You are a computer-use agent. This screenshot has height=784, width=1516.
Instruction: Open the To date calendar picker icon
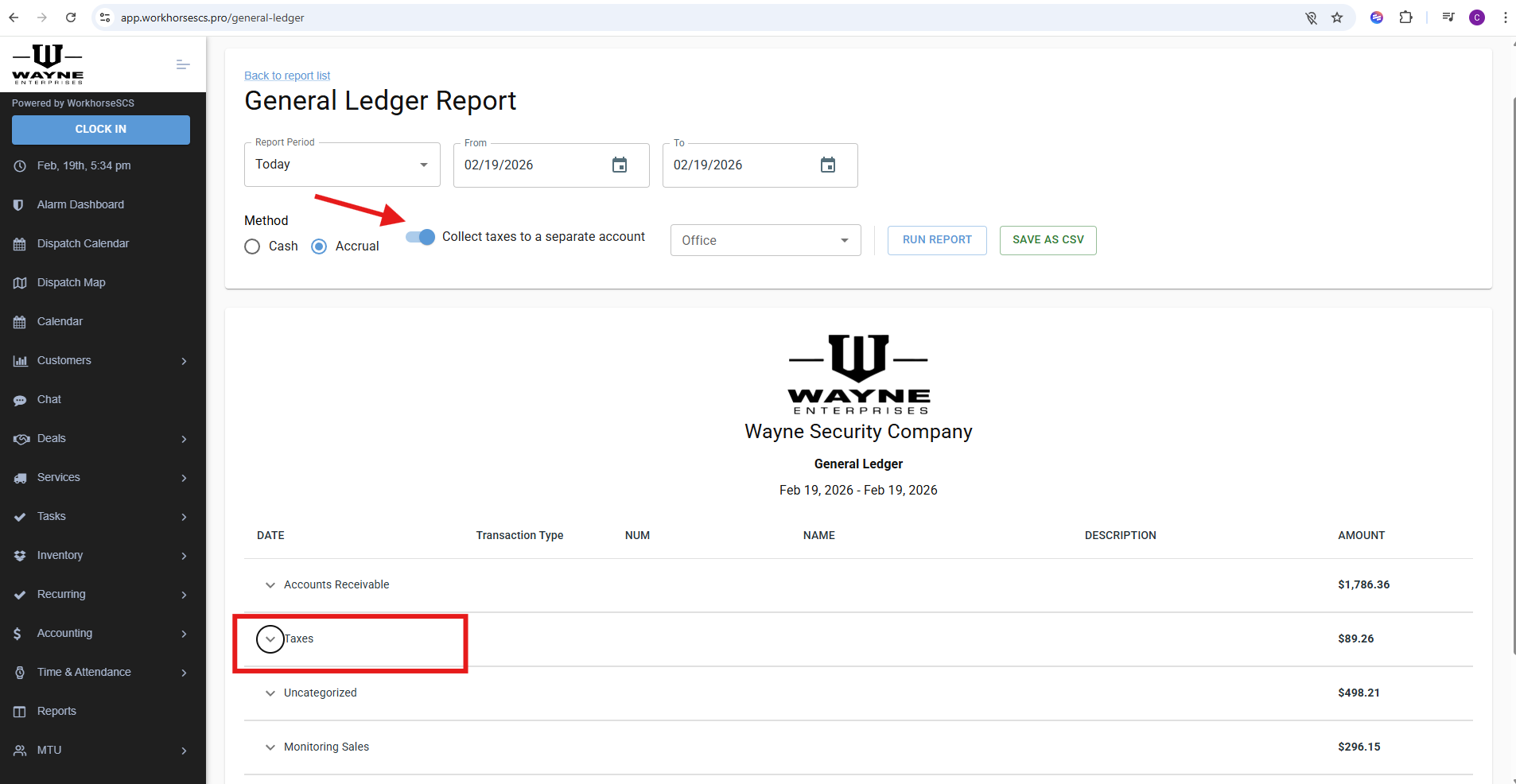pyautogui.click(x=828, y=165)
